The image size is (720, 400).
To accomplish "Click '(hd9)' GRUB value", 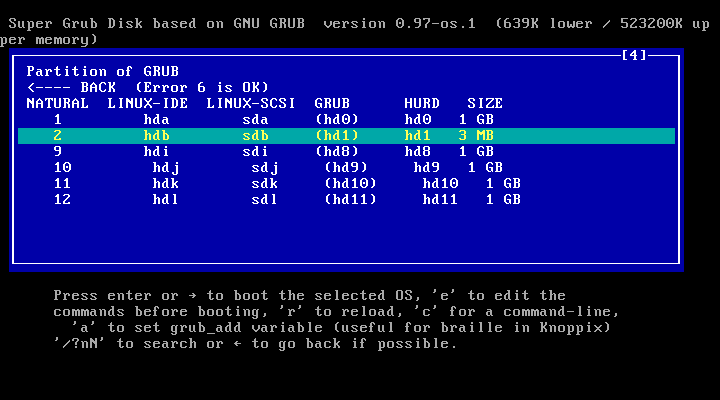I will click(x=346, y=168).
